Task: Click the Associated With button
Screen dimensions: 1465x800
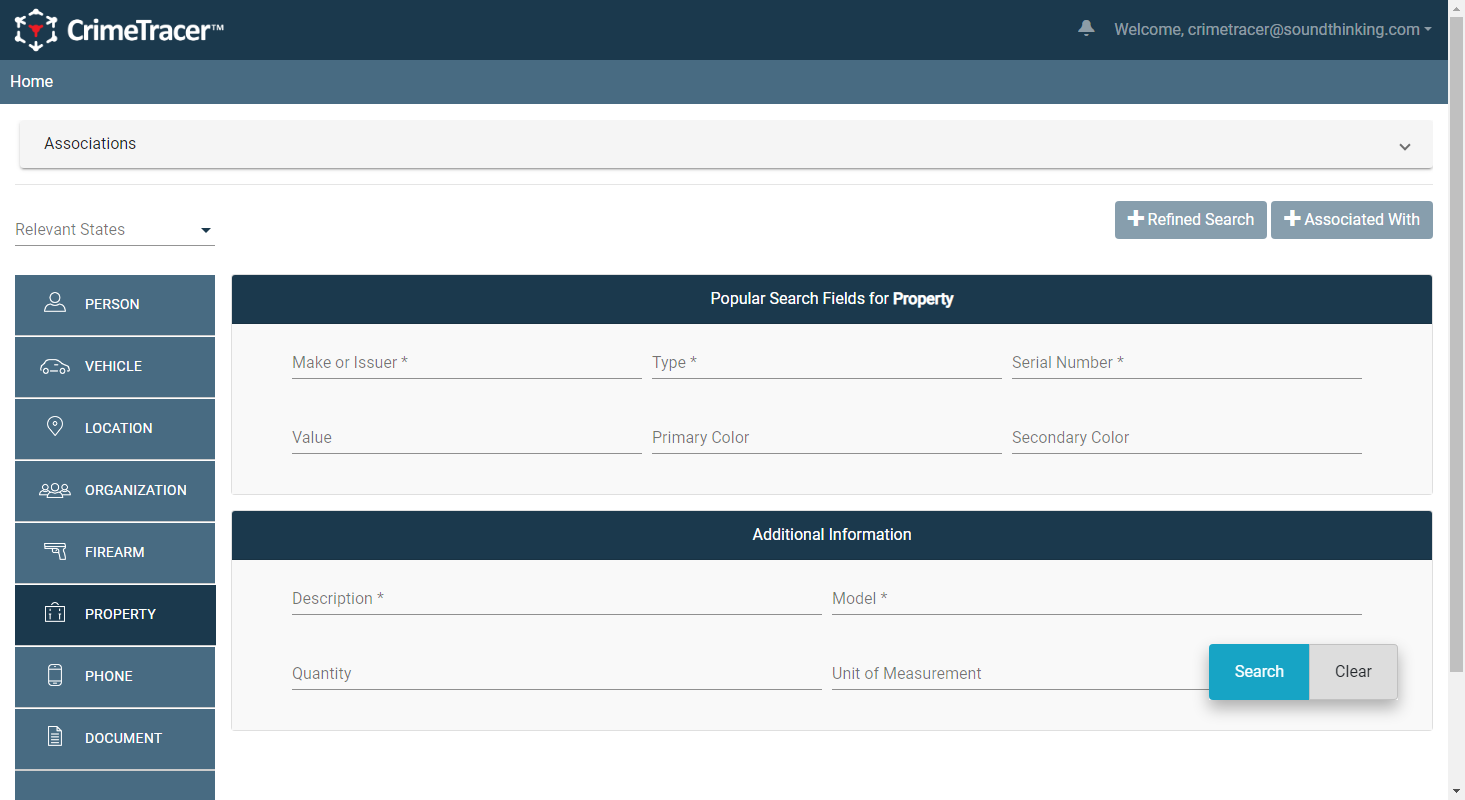Action: click(1352, 220)
